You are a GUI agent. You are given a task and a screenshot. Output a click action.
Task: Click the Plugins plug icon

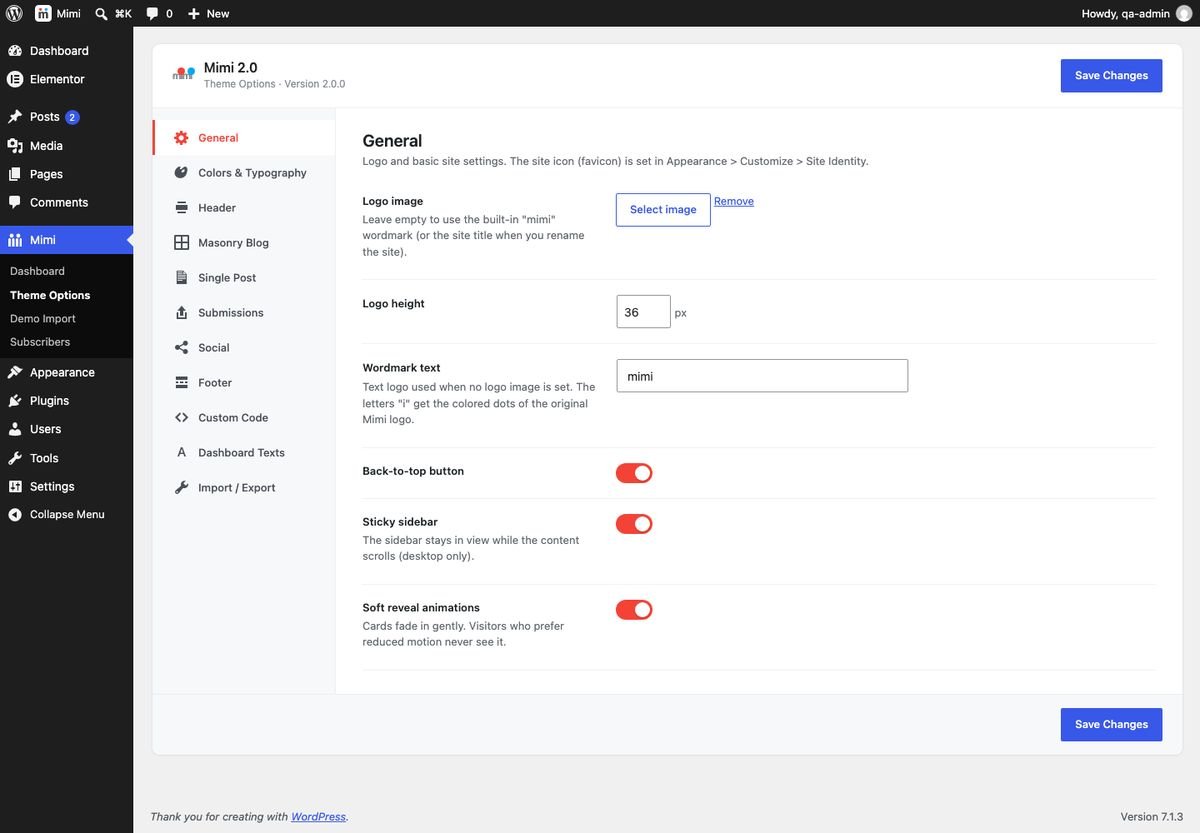(x=15, y=401)
